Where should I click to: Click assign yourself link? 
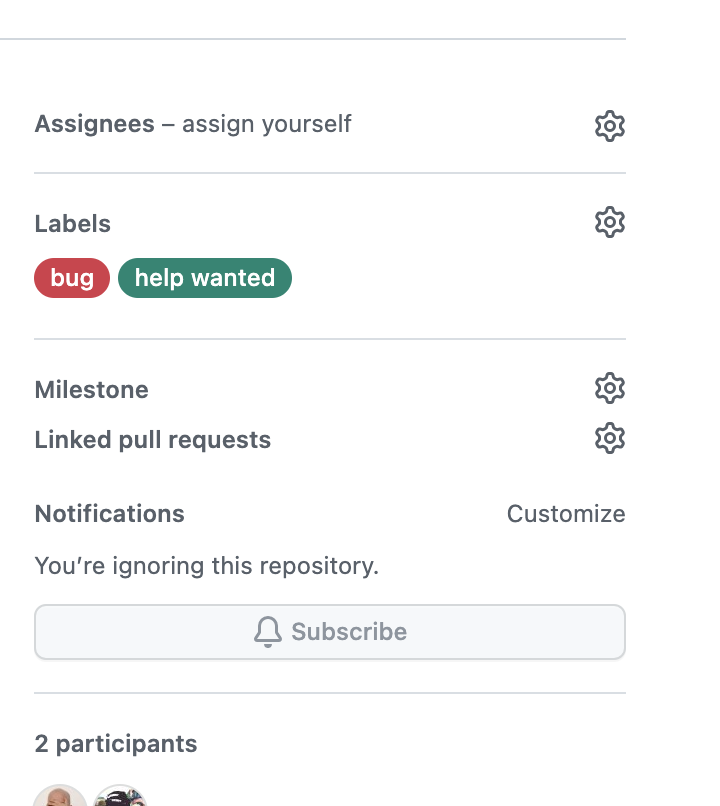coord(265,123)
